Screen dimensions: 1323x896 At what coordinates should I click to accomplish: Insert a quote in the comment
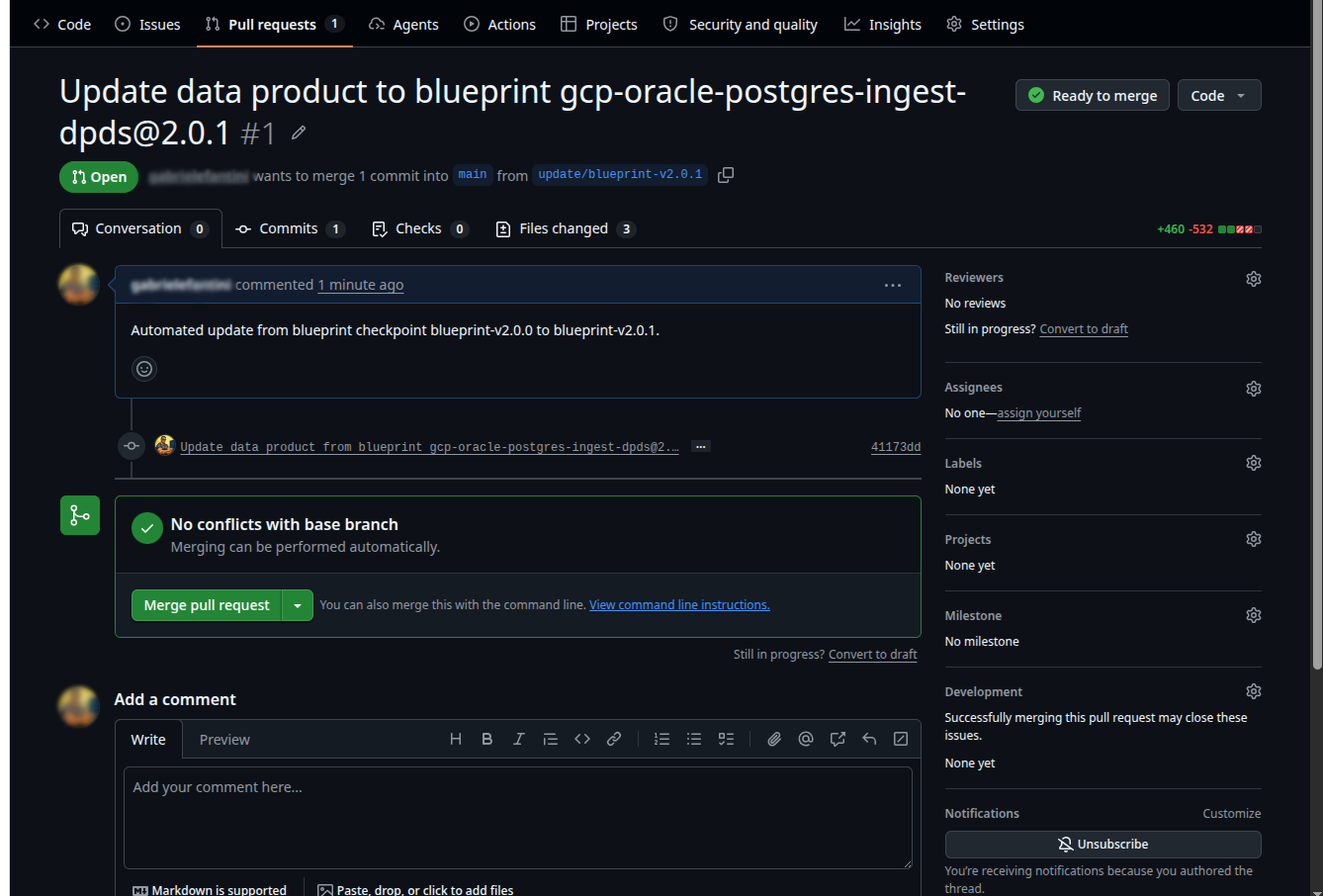(x=551, y=739)
